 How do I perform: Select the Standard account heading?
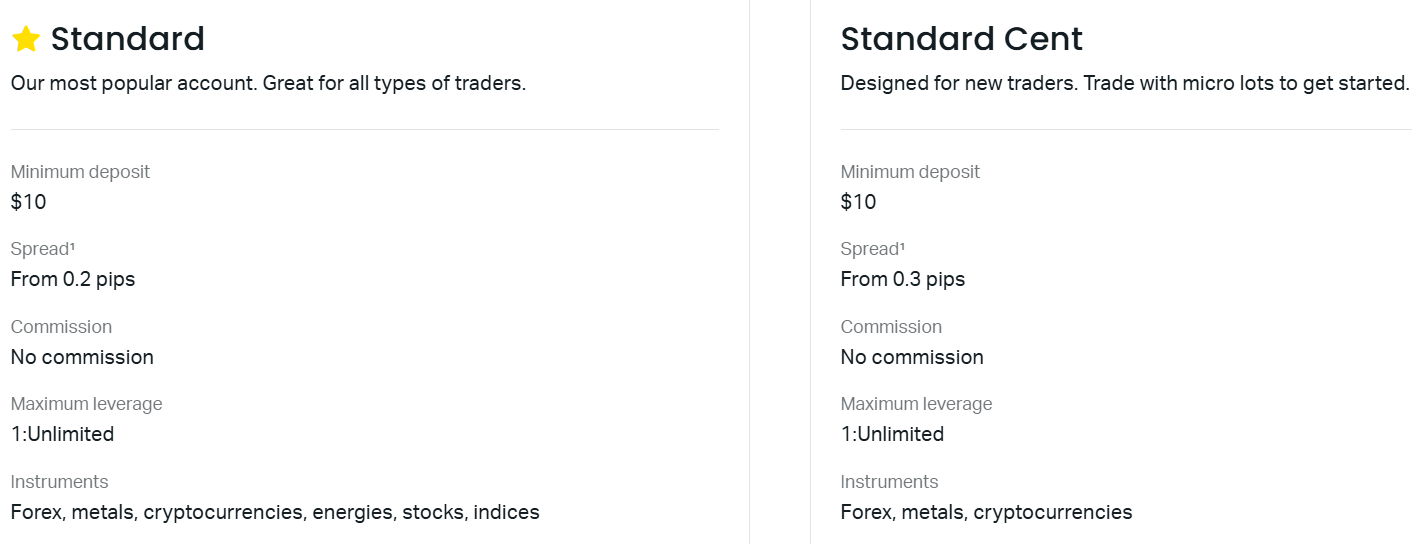pos(128,39)
